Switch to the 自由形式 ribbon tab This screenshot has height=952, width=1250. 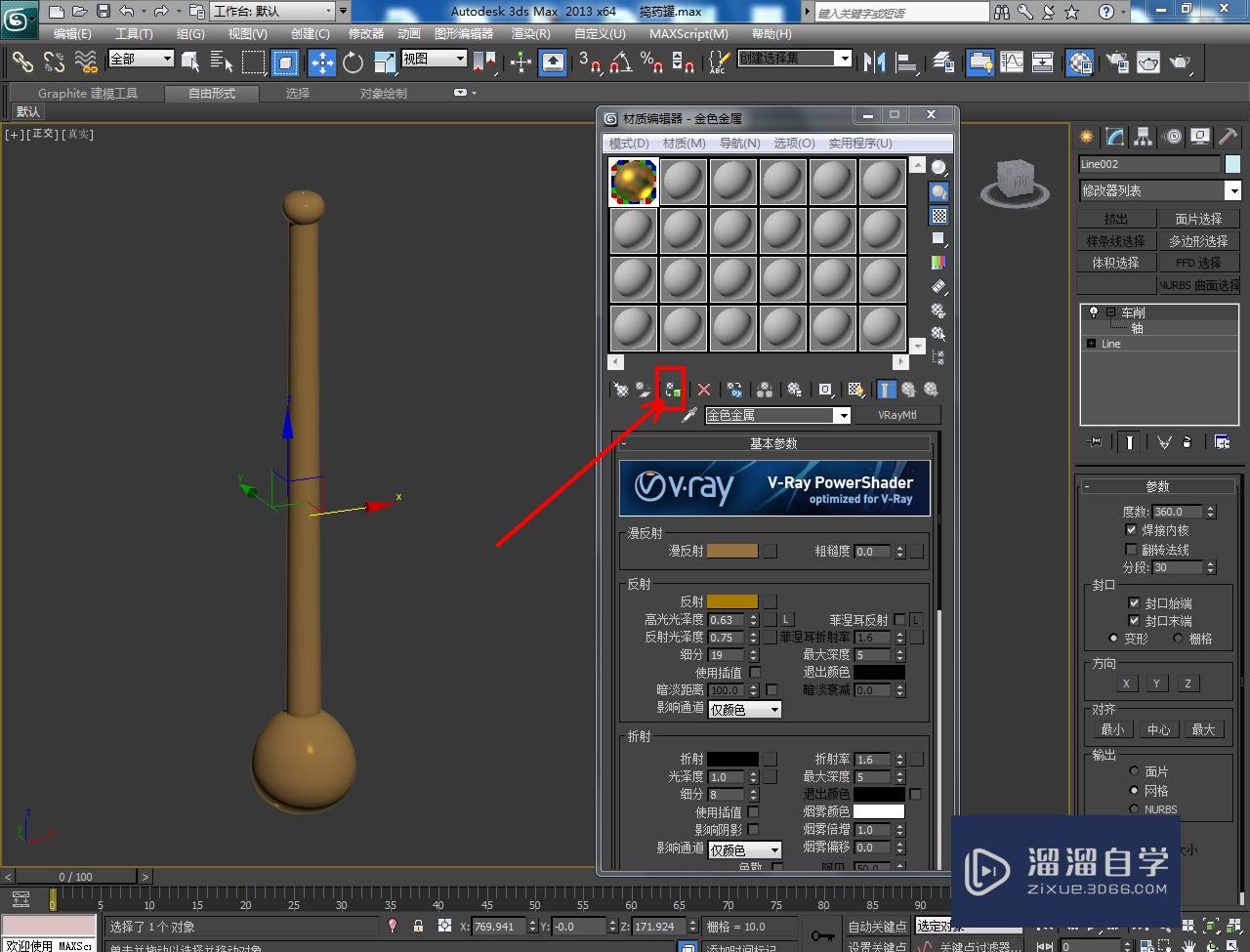(x=212, y=94)
